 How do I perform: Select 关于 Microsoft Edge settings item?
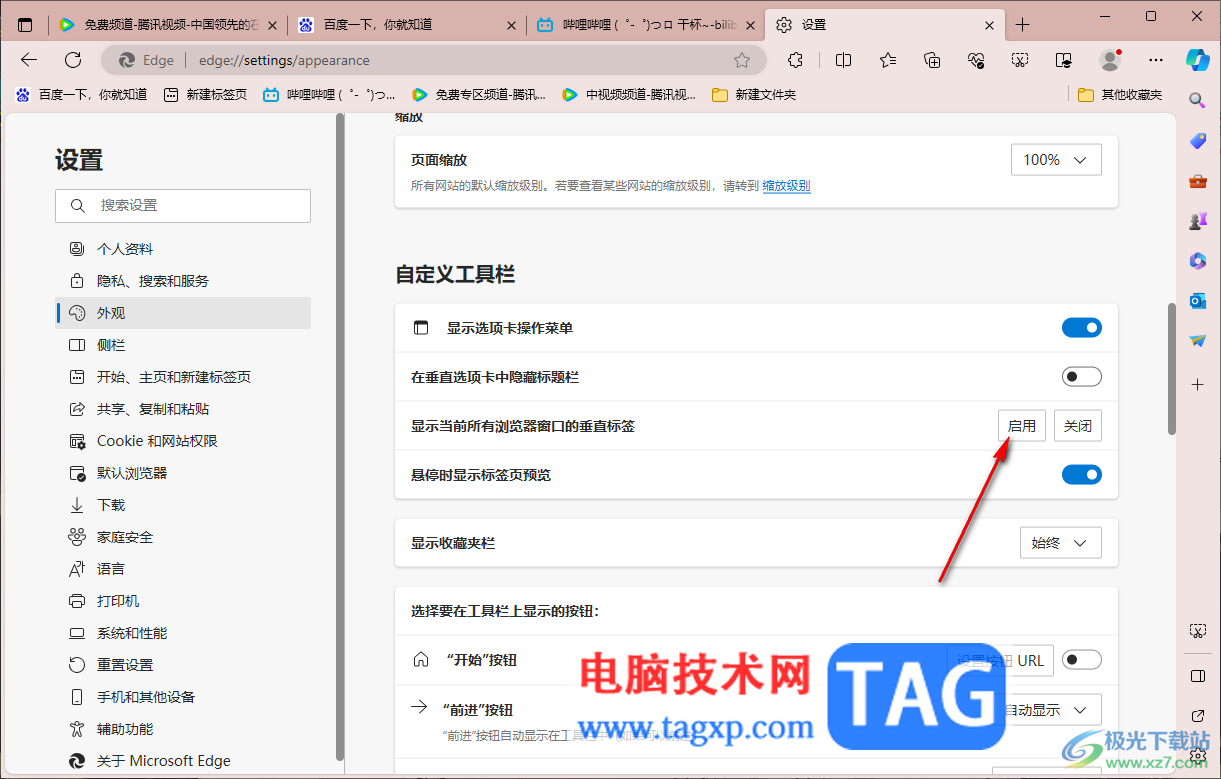click(183, 761)
